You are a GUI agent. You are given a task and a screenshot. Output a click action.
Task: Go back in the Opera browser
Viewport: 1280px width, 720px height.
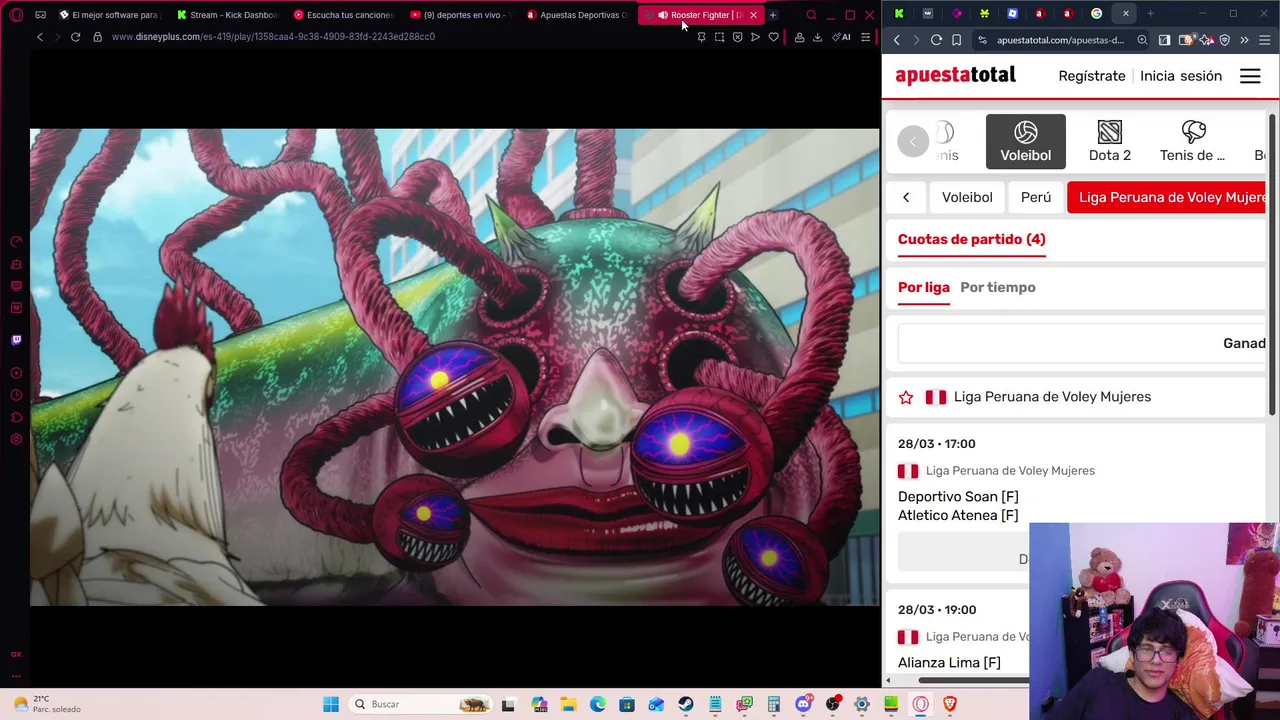click(x=40, y=37)
